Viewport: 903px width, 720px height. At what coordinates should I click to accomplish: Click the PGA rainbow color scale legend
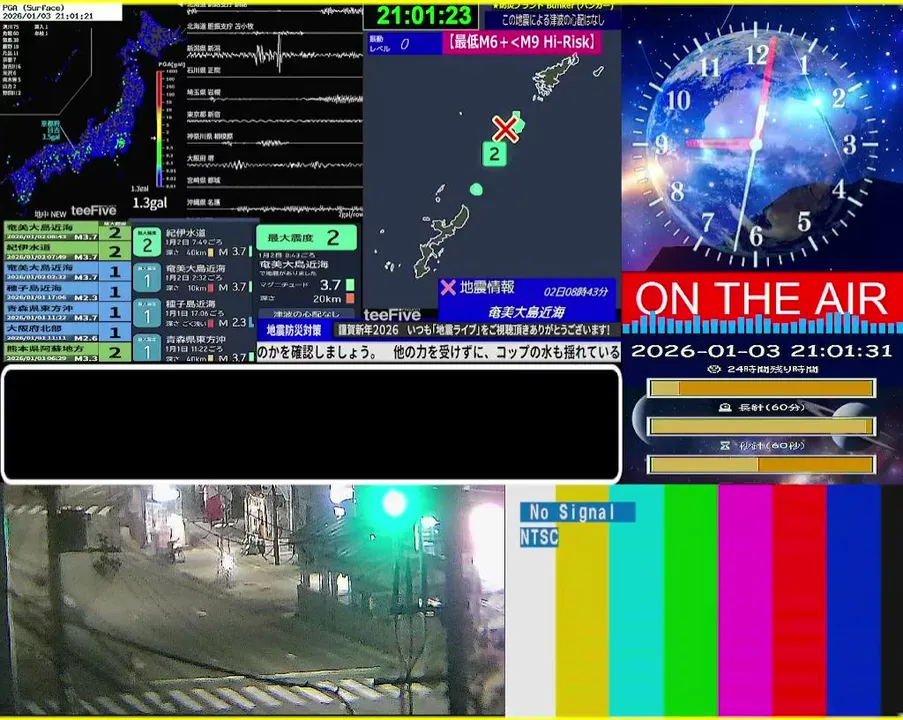click(160, 129)
